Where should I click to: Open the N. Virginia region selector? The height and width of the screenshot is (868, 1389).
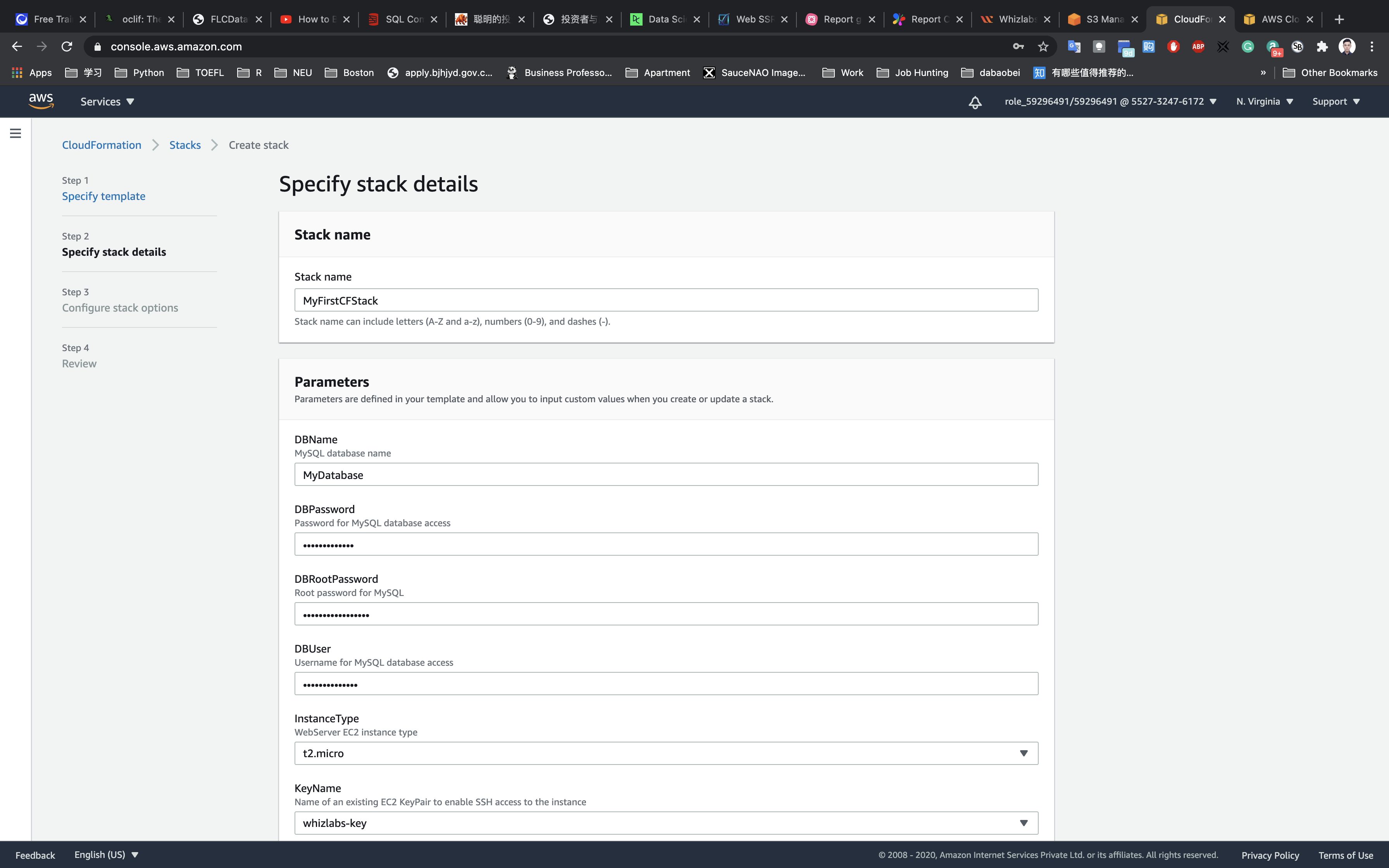[x=1264, y=102]
